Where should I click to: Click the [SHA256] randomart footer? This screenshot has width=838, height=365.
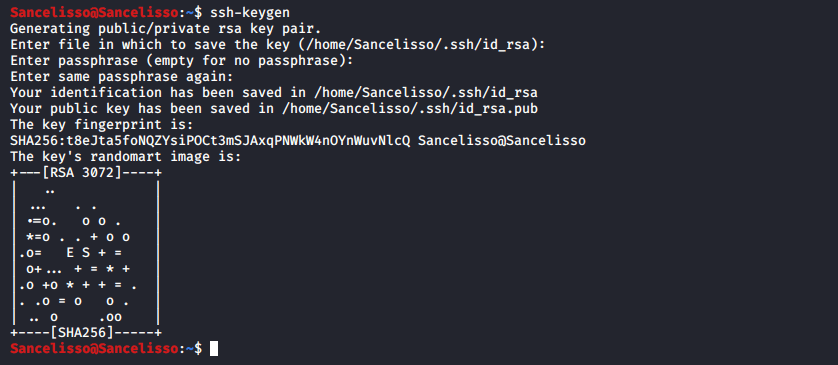[86, 333]
